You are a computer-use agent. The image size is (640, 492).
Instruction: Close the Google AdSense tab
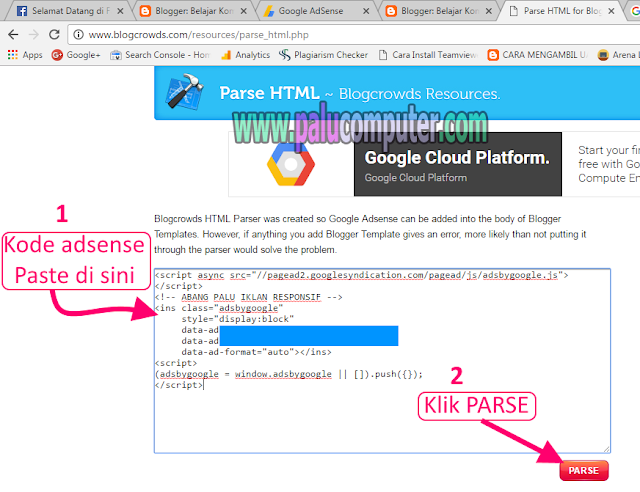pos(366,11)
